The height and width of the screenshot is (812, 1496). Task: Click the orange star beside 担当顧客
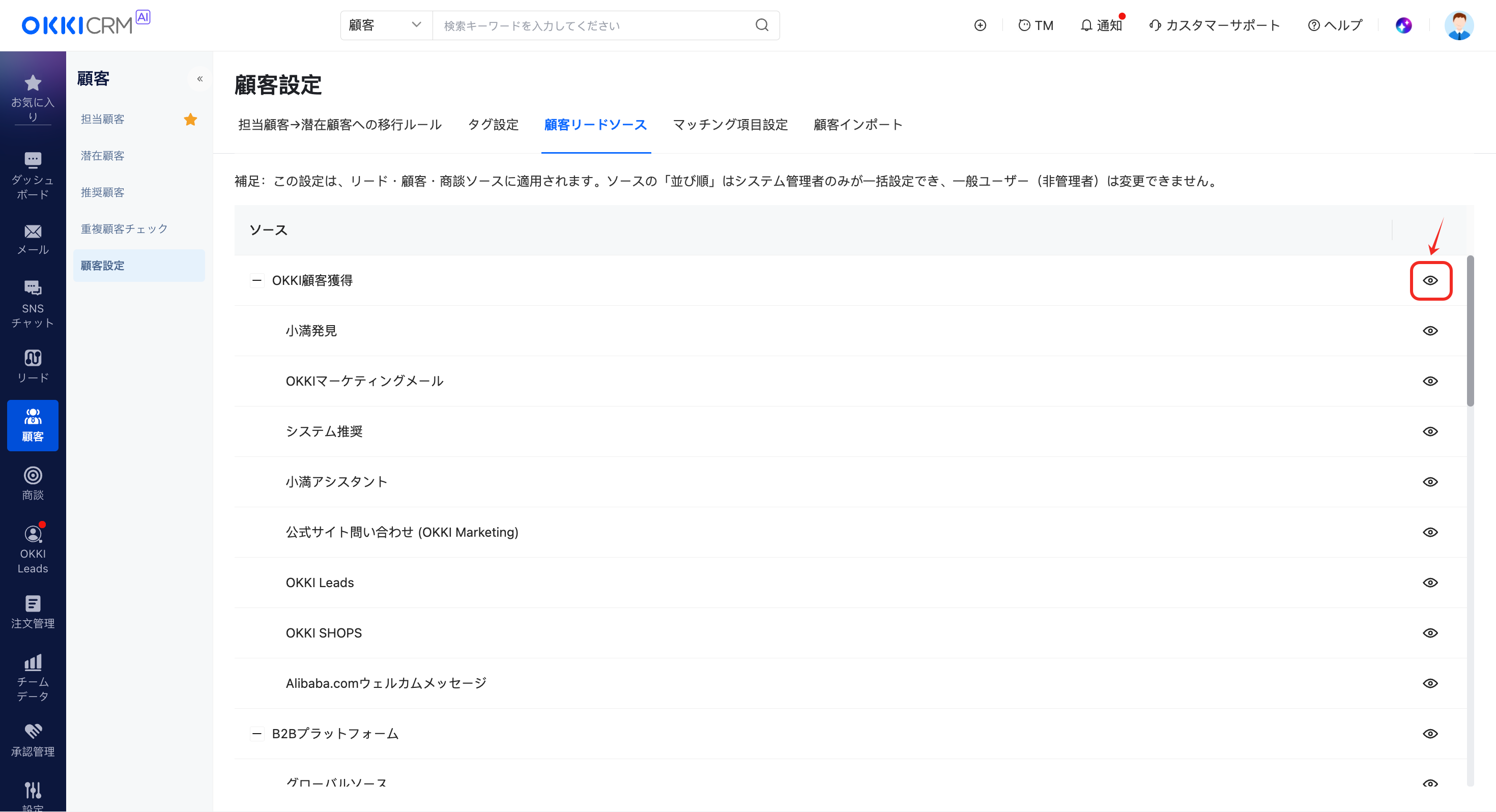(190, 119)
